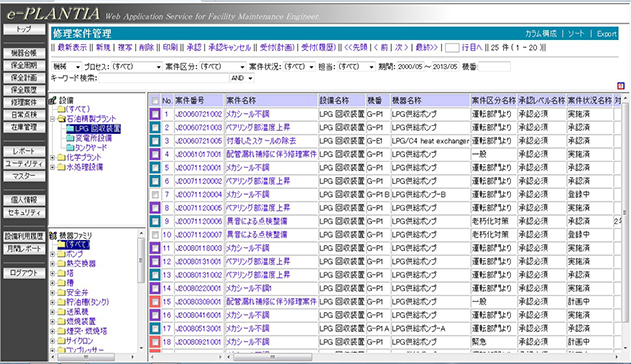Screen dimensions: 631x364
Task: Click the 案件番号 column header
Action: tap(199, 101)
